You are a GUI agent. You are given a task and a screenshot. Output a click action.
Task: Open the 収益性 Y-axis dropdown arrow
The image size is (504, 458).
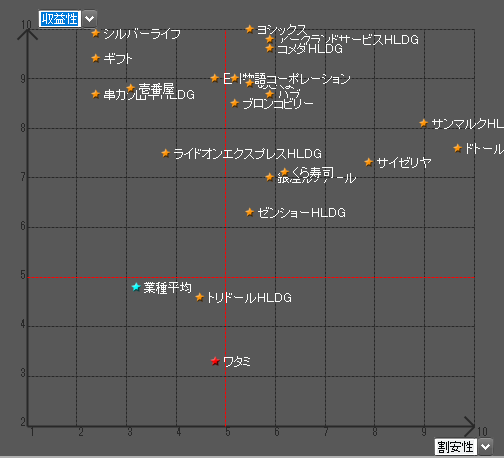tap(89, 19)
